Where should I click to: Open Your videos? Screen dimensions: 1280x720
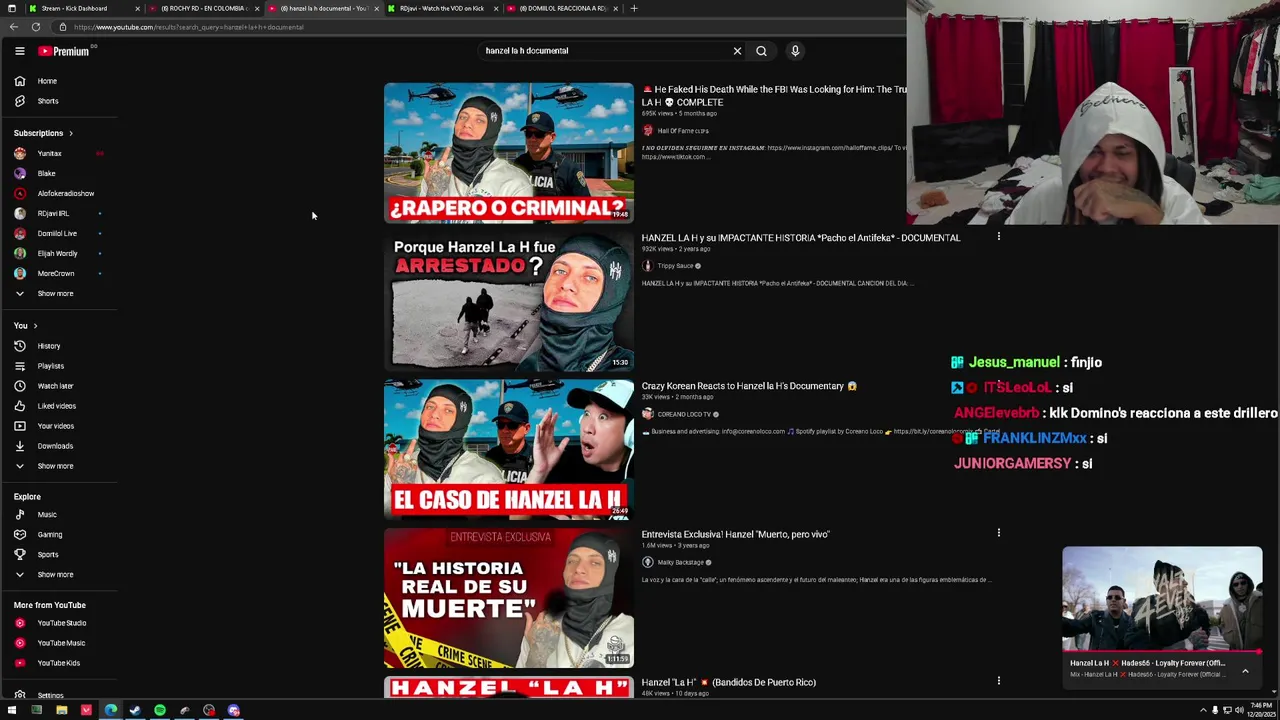[58, 426]
